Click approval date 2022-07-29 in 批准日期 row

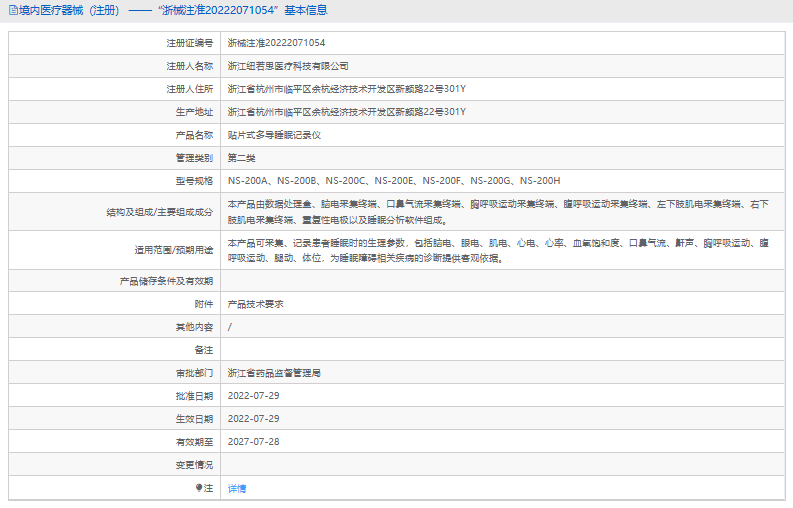tap(253, 396)
